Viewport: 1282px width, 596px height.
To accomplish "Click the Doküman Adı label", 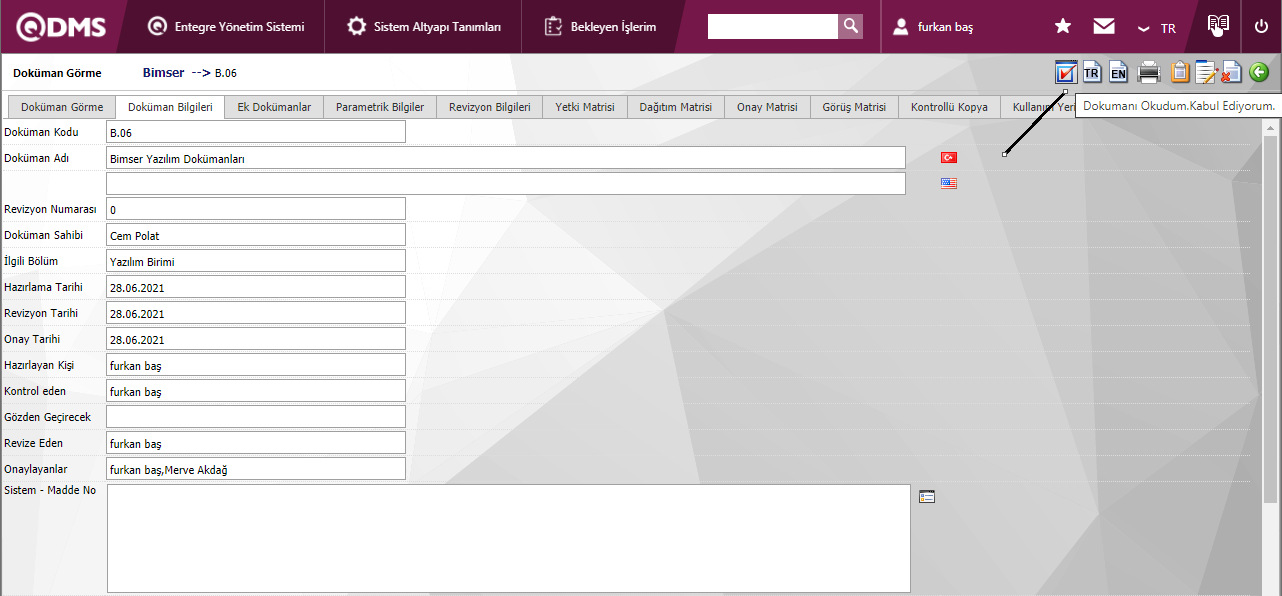I will coord(34,158).
